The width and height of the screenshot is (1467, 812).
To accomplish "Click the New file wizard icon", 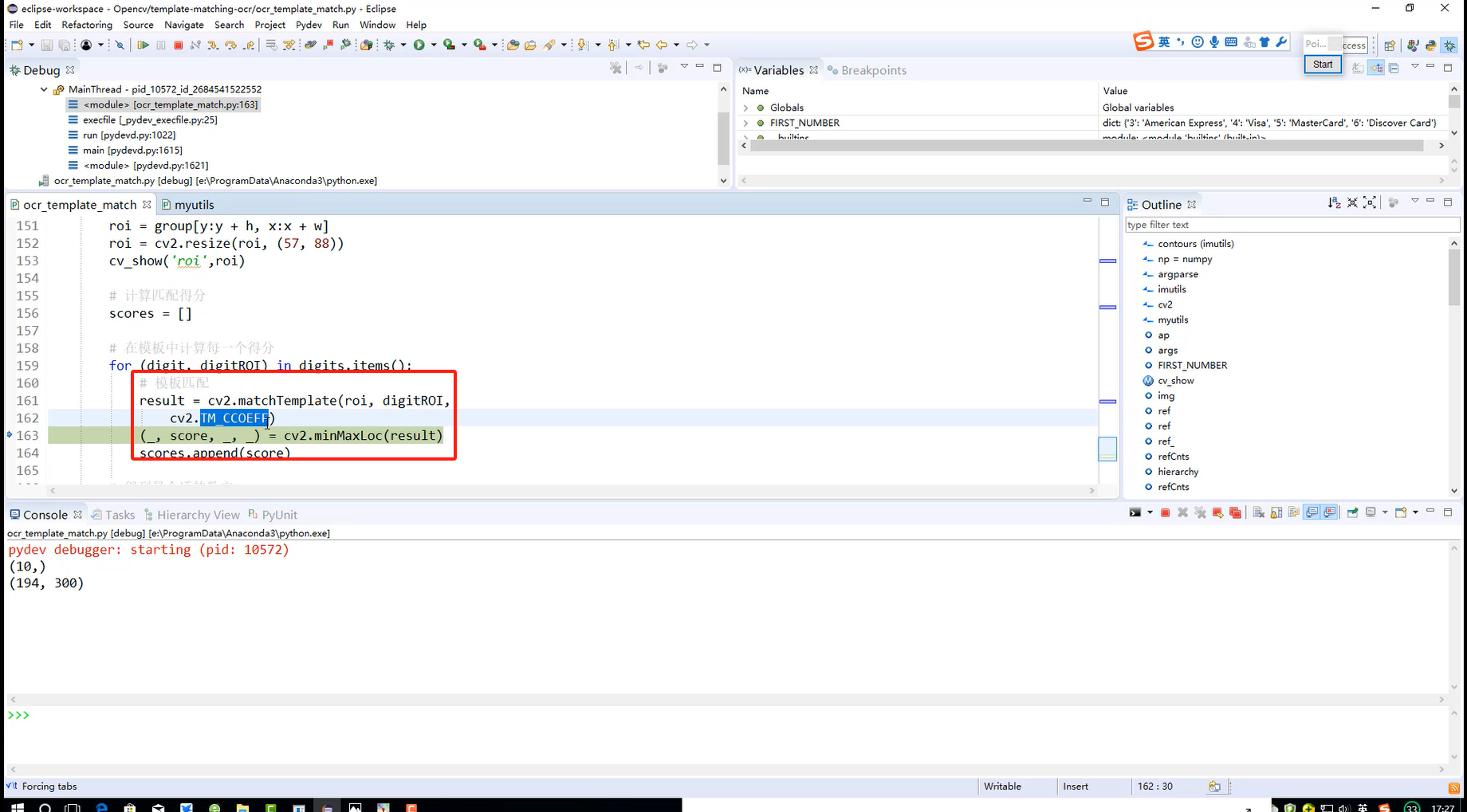I will click(17, 45).
